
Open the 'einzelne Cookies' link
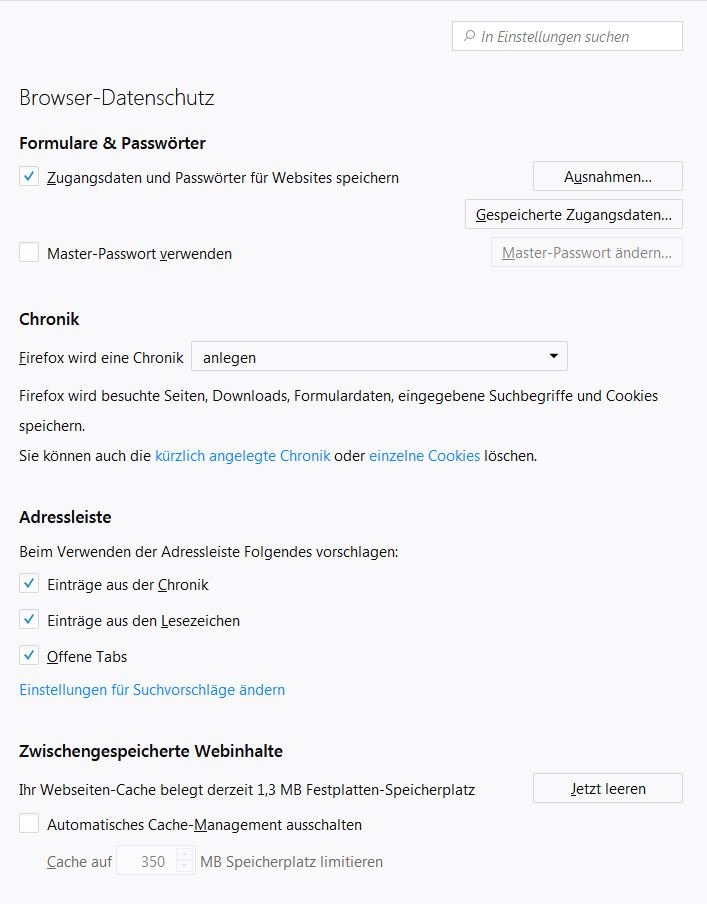(424, 455)
